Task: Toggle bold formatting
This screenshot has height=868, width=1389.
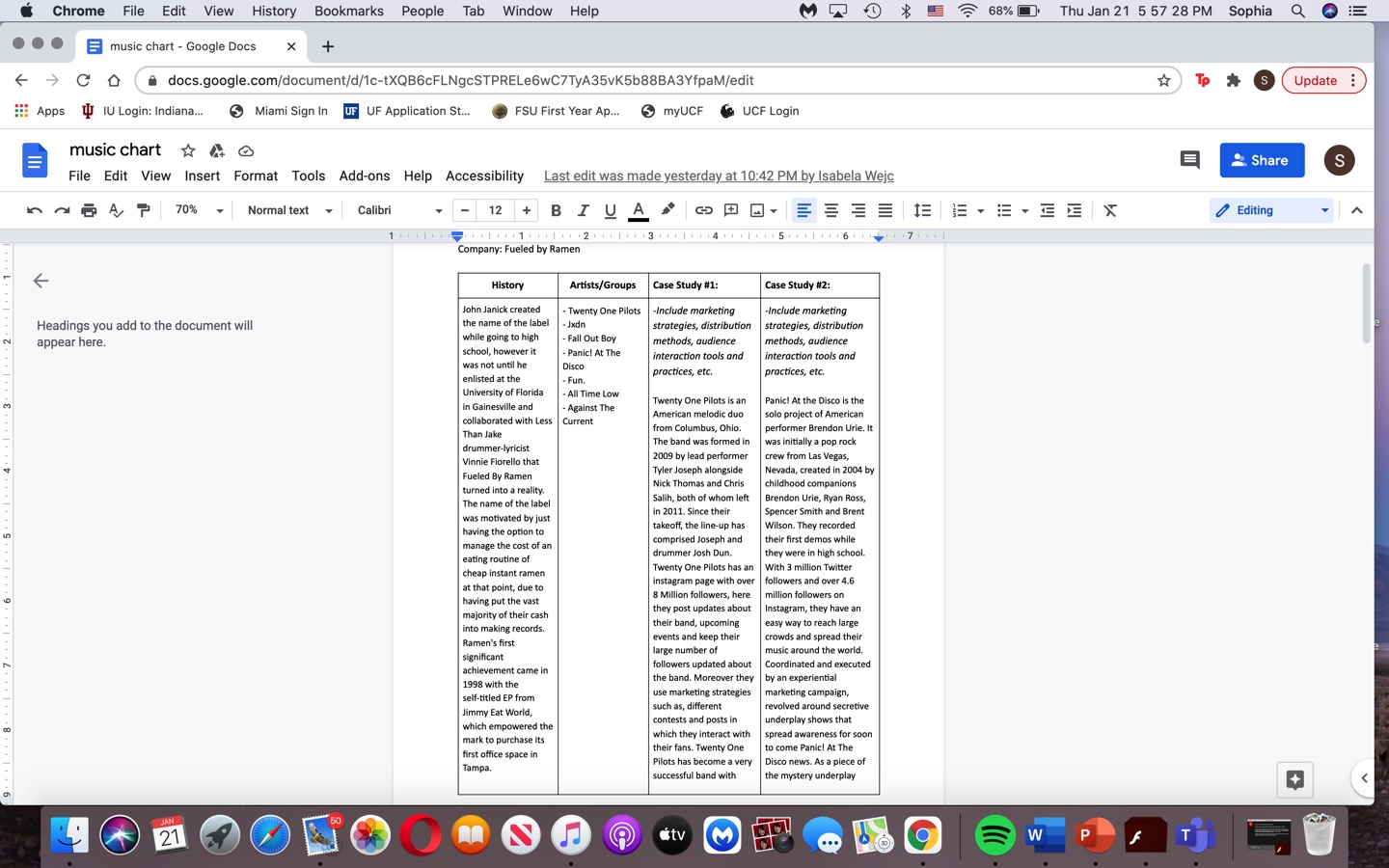Action: coord(556,210)
